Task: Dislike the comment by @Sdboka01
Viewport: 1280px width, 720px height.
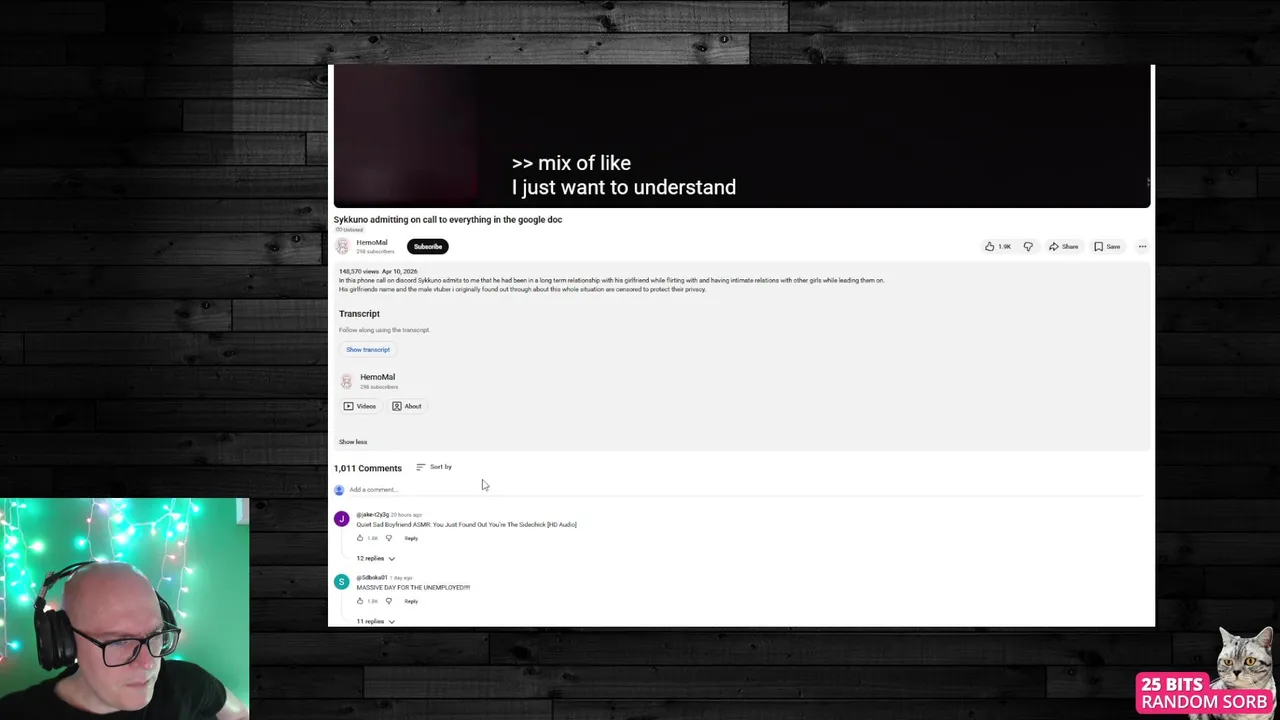Action: [x=389, y=601]
